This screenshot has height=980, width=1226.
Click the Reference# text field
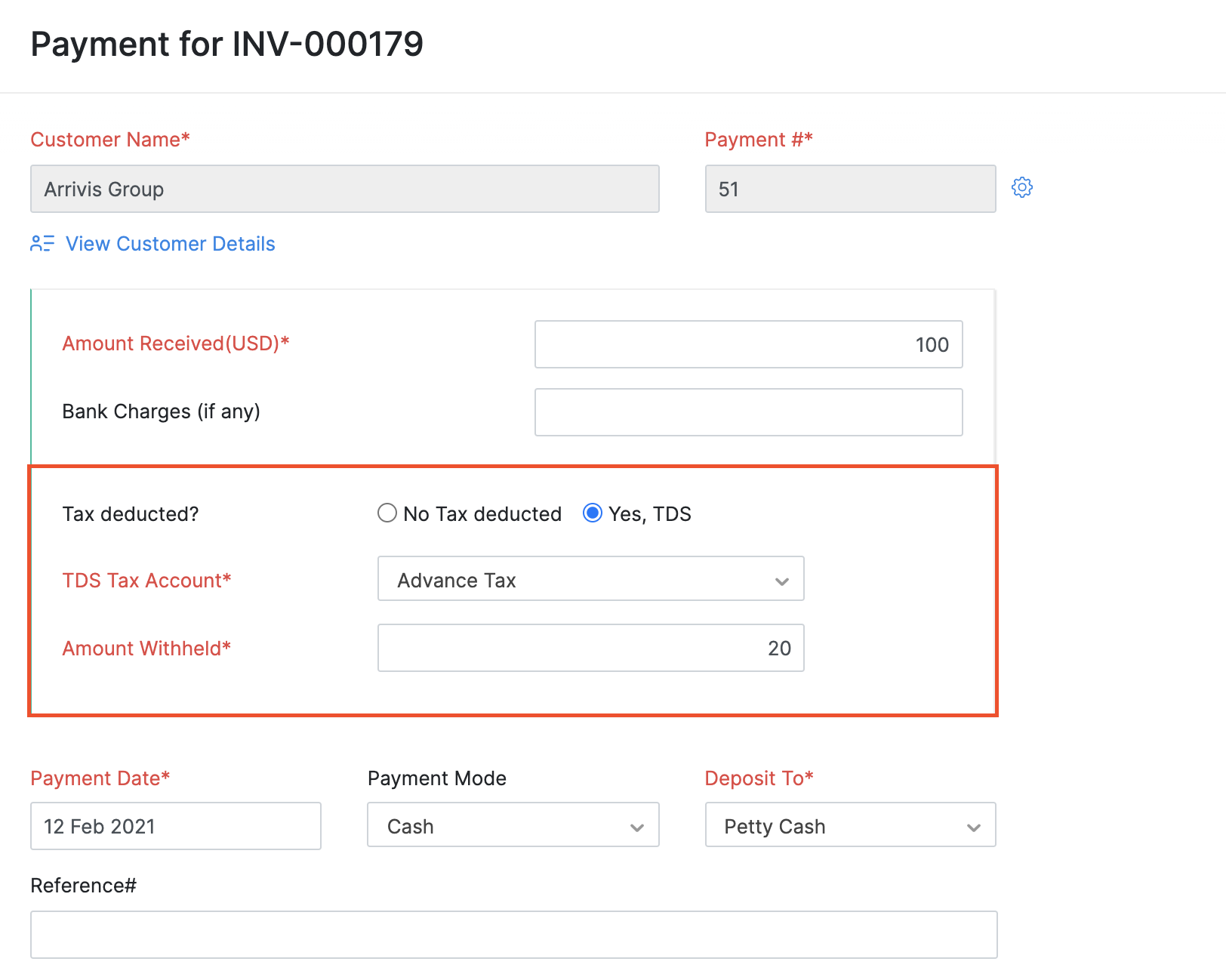pos(513,935)
